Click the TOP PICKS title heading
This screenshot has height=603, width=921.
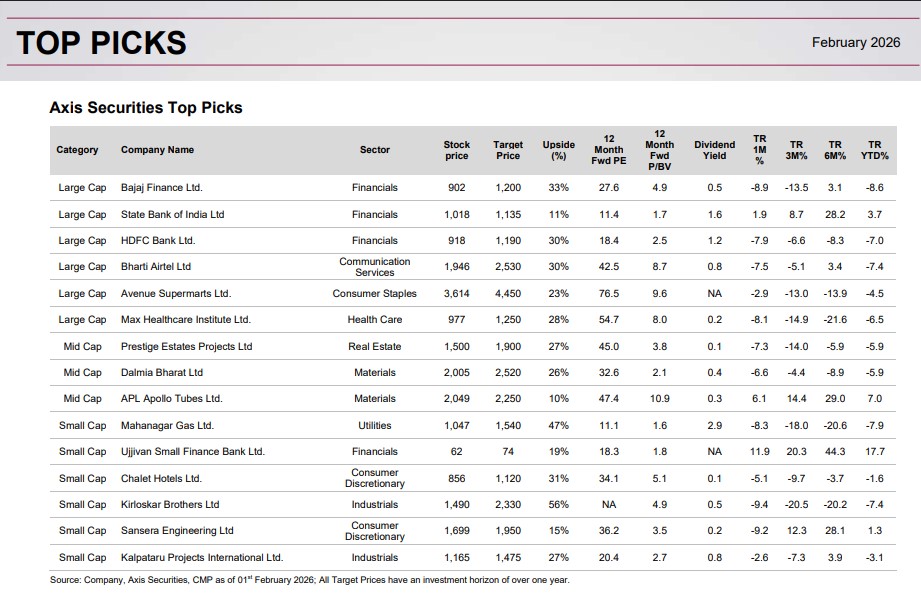(x=100, y=42)
